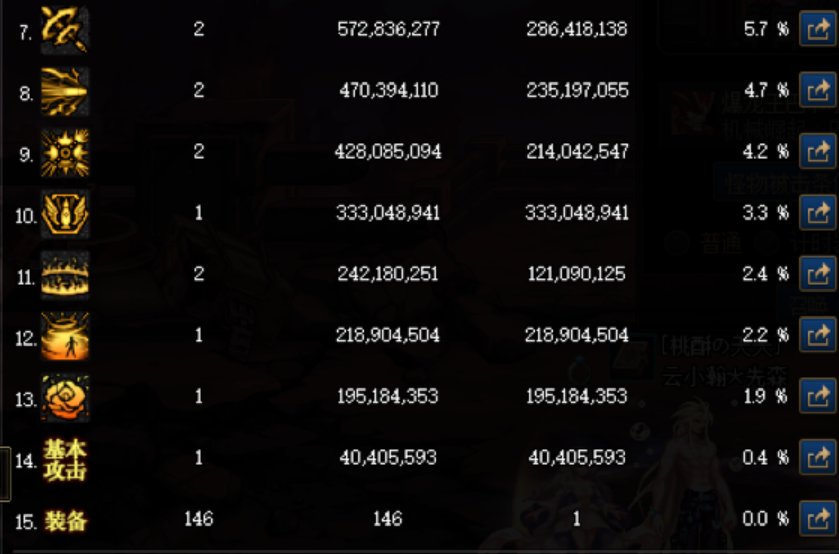Share the row 9 skill with 4.2 %
The height and width of the screenshot is (554, 839).
pyautogui.click(x=818, y=152)
